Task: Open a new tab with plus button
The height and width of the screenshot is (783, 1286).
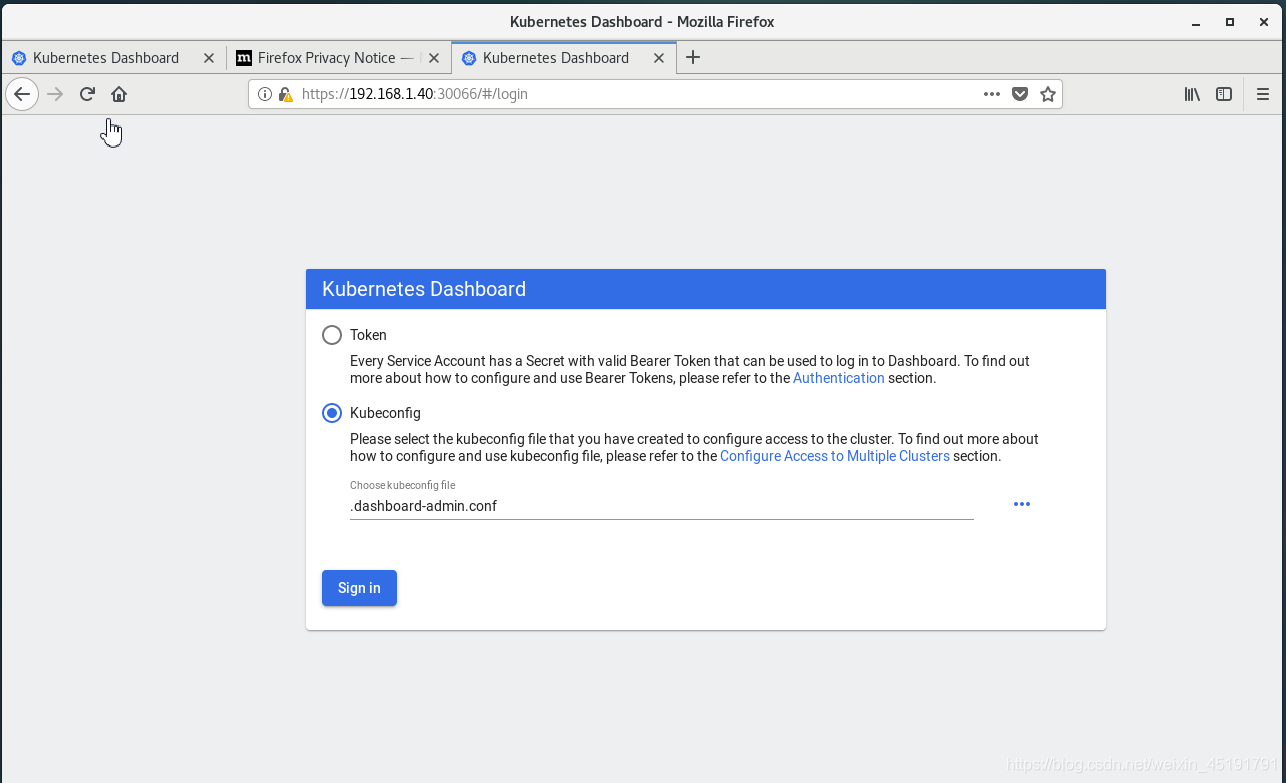Action: pos(693,58)
